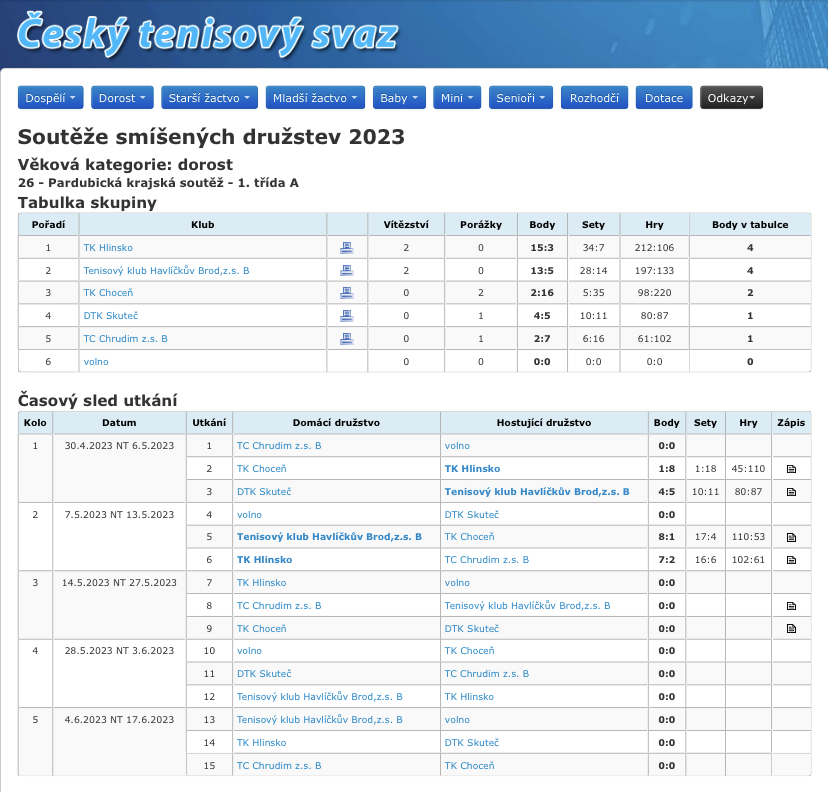Viewport: 828px width, 792px height.
Task: Open TK Choceň in standings table
Action: (108, 293)
